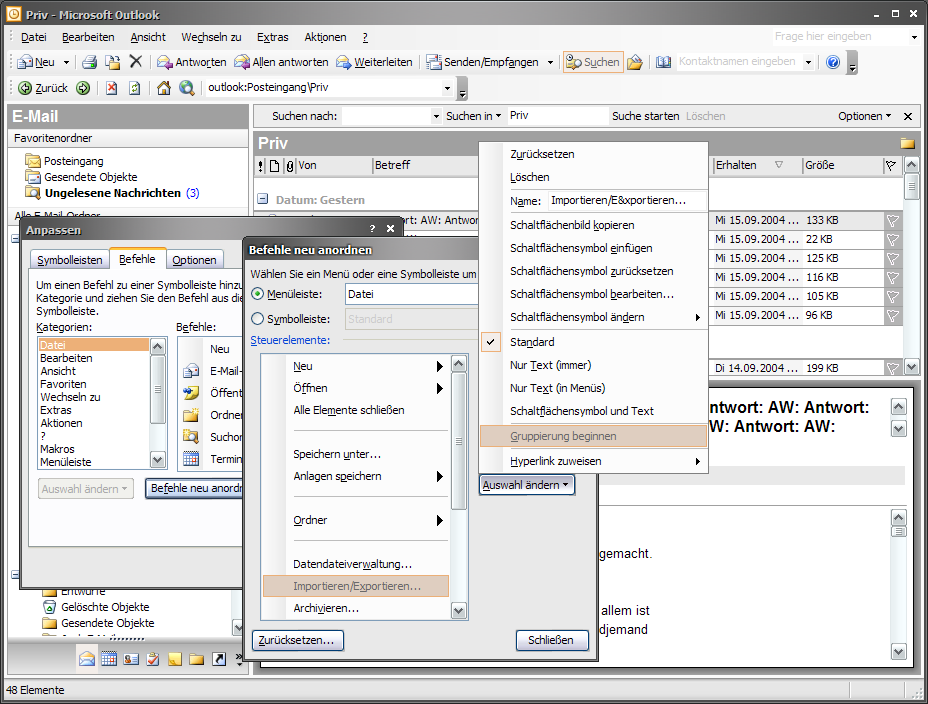The height and width of the screenshot is (704, 928).
Task: Click Zurücksetzen in the context menu
Action: (593, 154)
